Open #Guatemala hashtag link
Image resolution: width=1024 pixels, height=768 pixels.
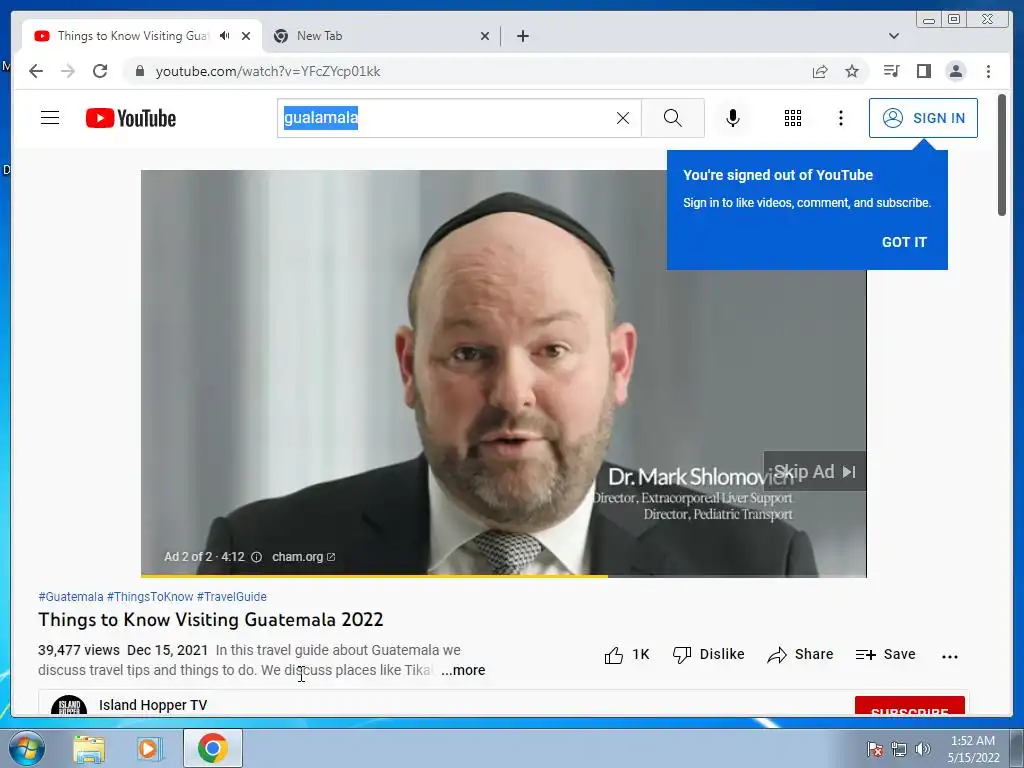point(71,597)
